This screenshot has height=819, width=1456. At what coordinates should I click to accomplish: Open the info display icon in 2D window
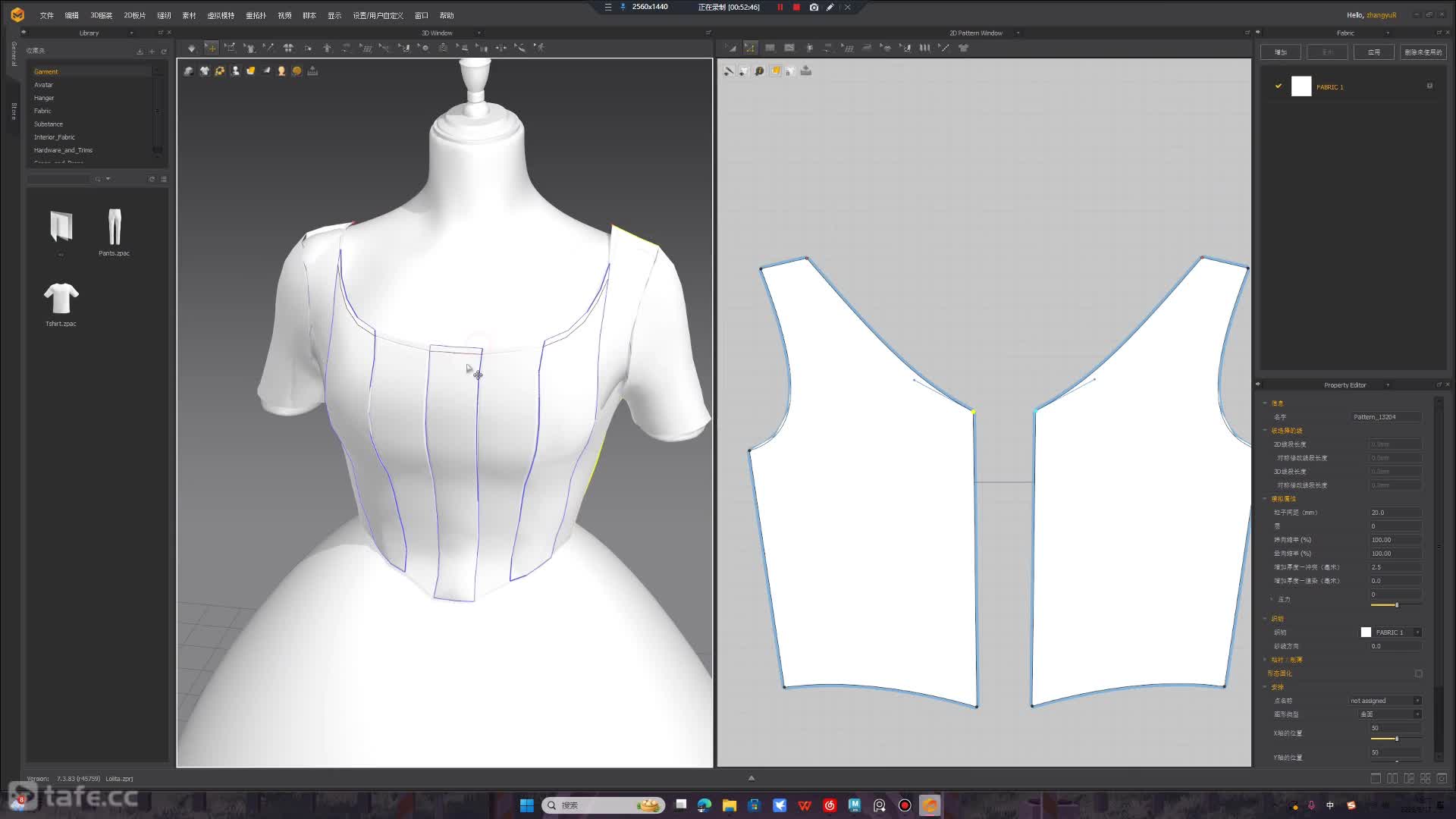point(759,71)
